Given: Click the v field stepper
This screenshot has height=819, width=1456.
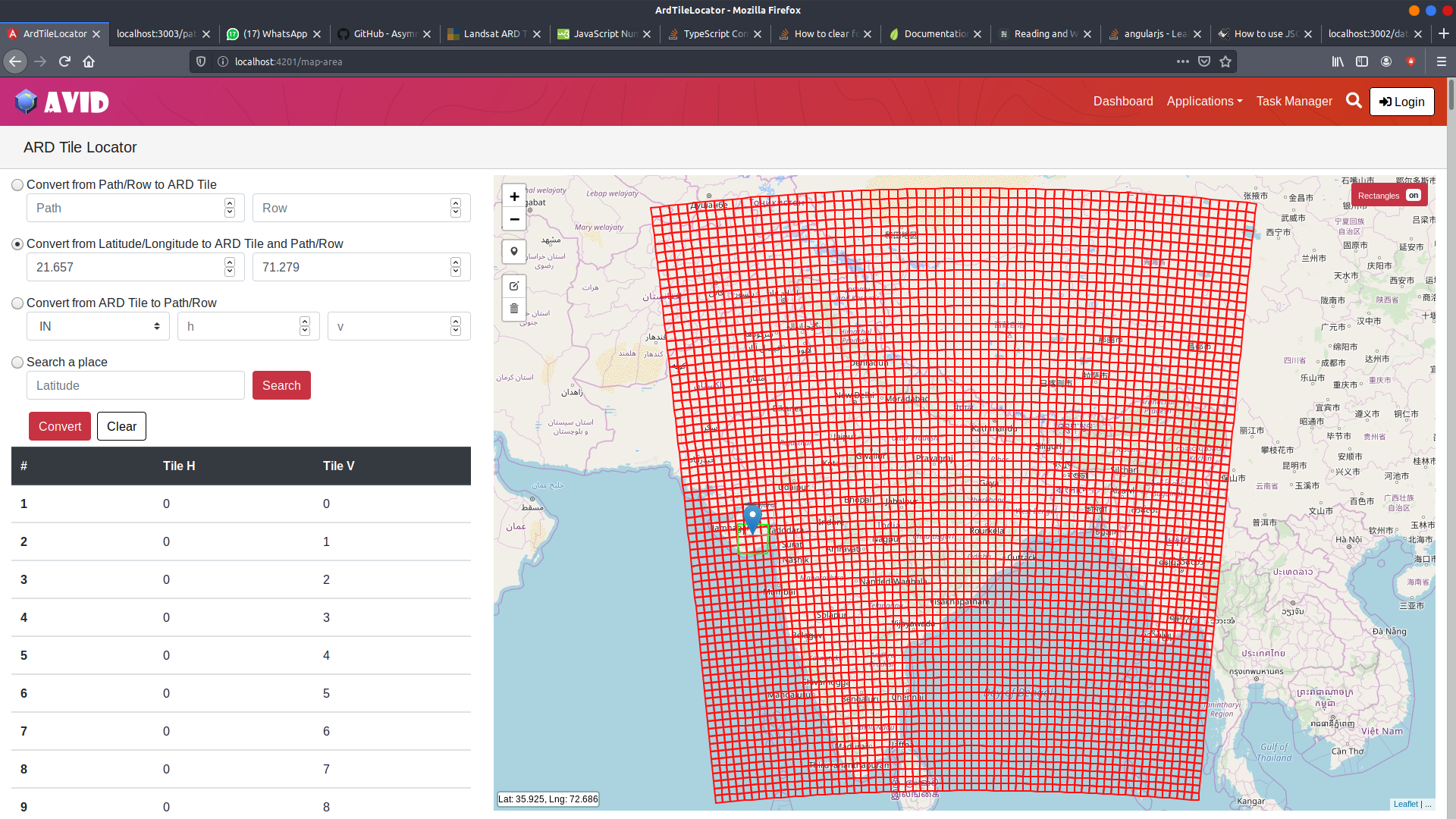Looking at the screenshot, I should point(456,326).
